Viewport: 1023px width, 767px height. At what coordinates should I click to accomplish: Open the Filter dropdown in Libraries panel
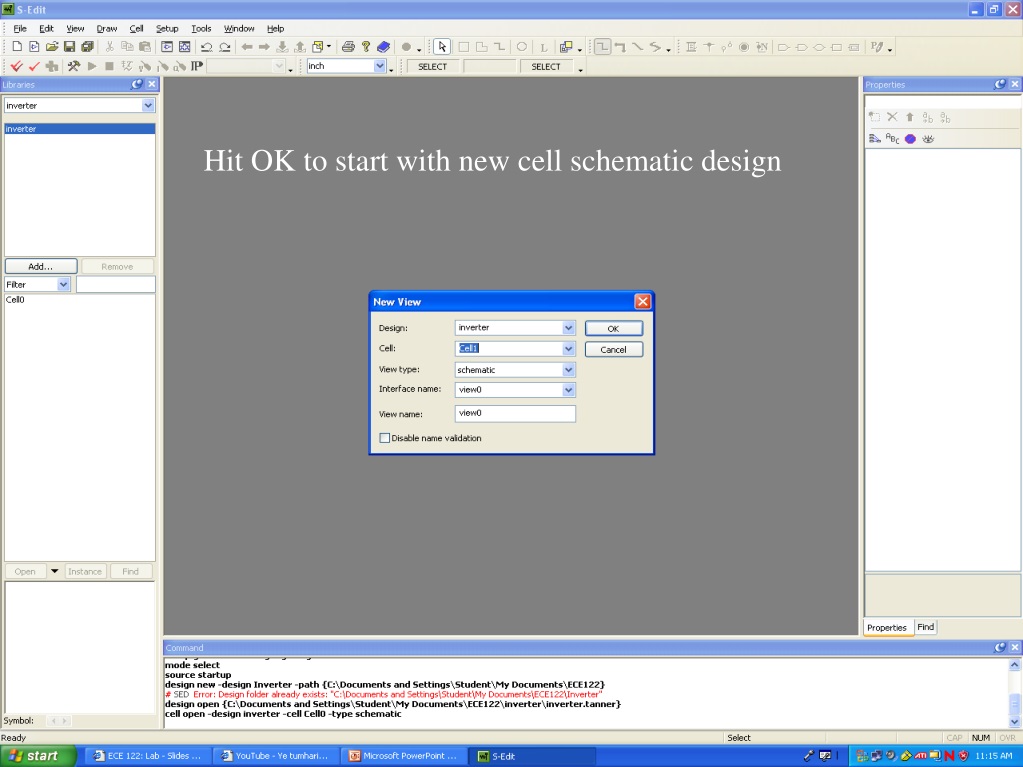click(63, 284)
